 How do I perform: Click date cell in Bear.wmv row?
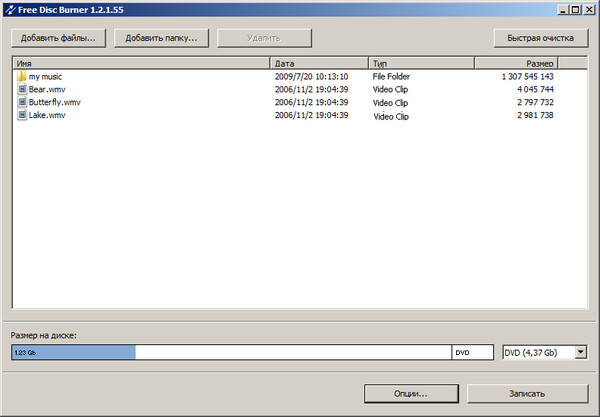pos(311,90)
